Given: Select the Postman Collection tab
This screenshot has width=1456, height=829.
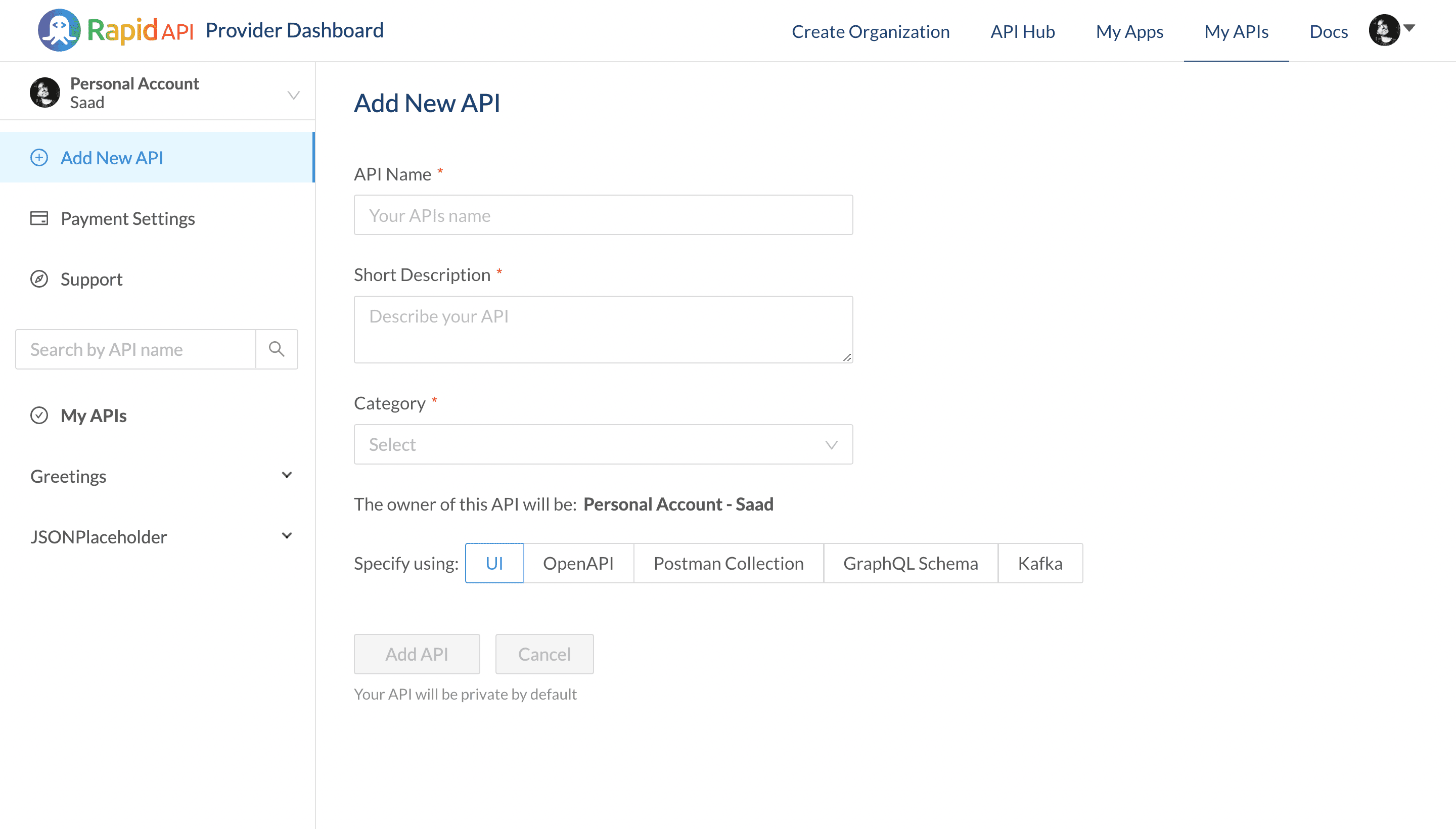Looking at the screenshot, I should [x=728, y=563].
